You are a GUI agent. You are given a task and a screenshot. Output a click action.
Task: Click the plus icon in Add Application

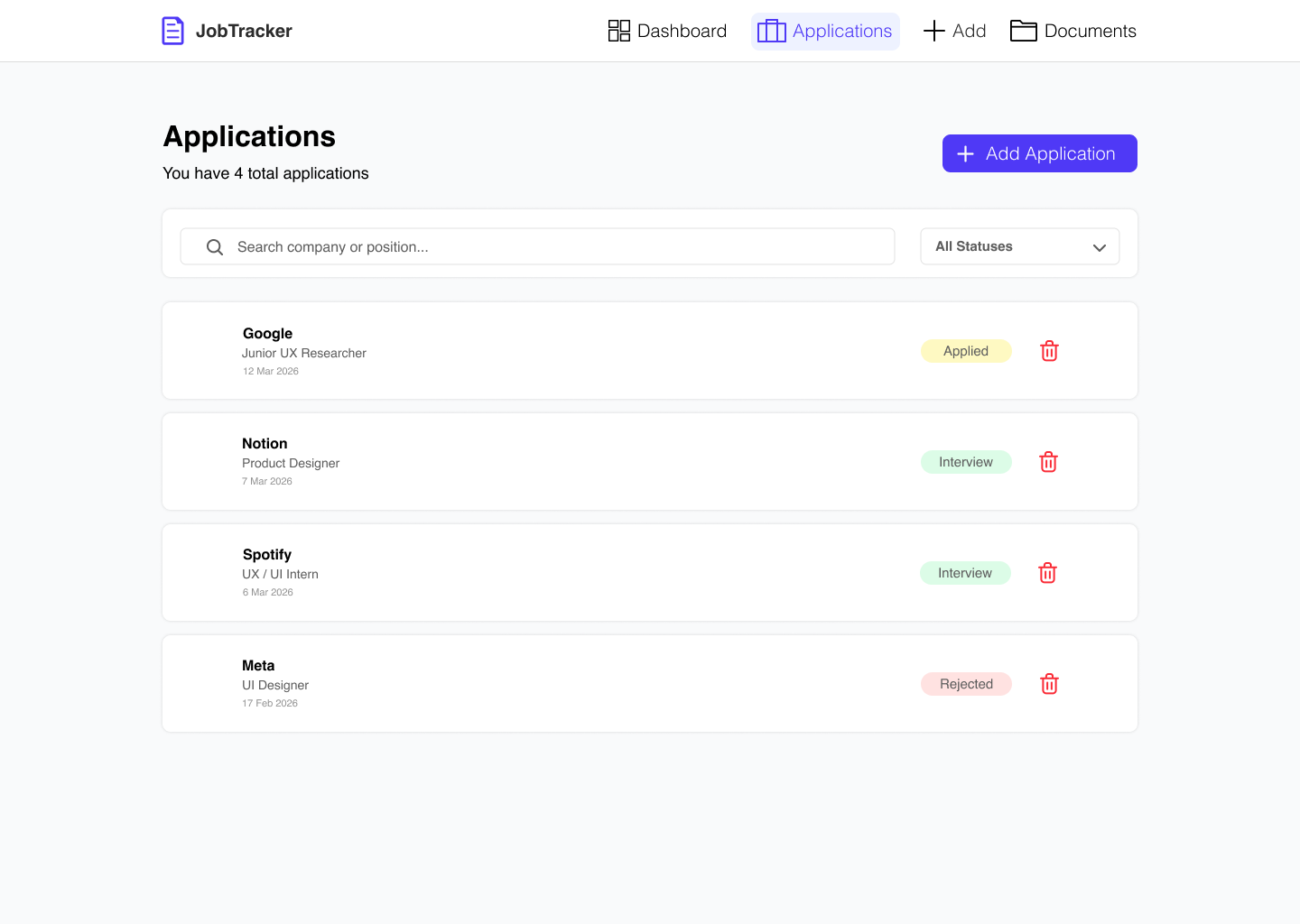tap(965, 153)
